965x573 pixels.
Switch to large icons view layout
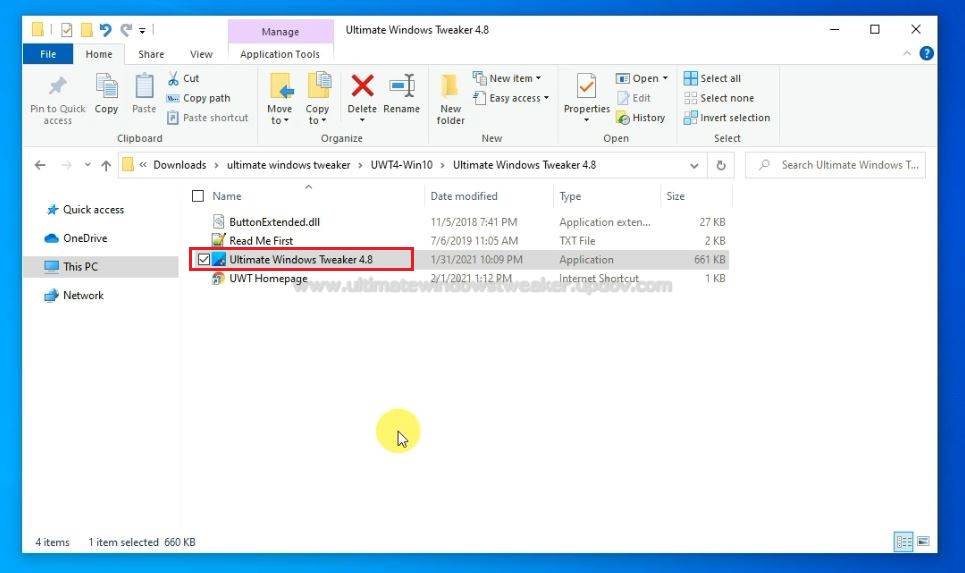[x=923, y=542]
